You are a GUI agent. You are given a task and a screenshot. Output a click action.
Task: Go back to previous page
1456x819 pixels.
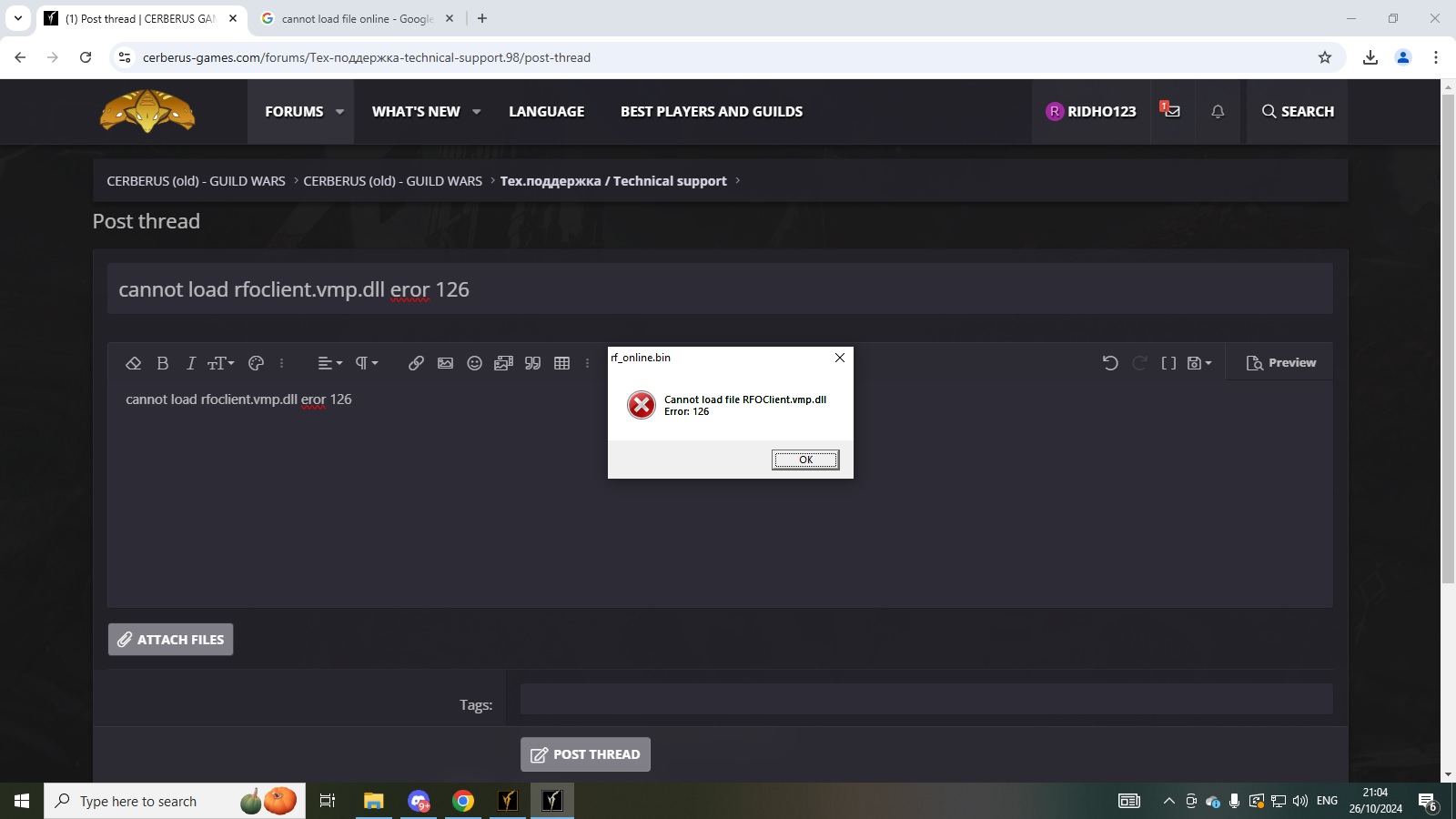pyautogui.click(x=20, y=57)
